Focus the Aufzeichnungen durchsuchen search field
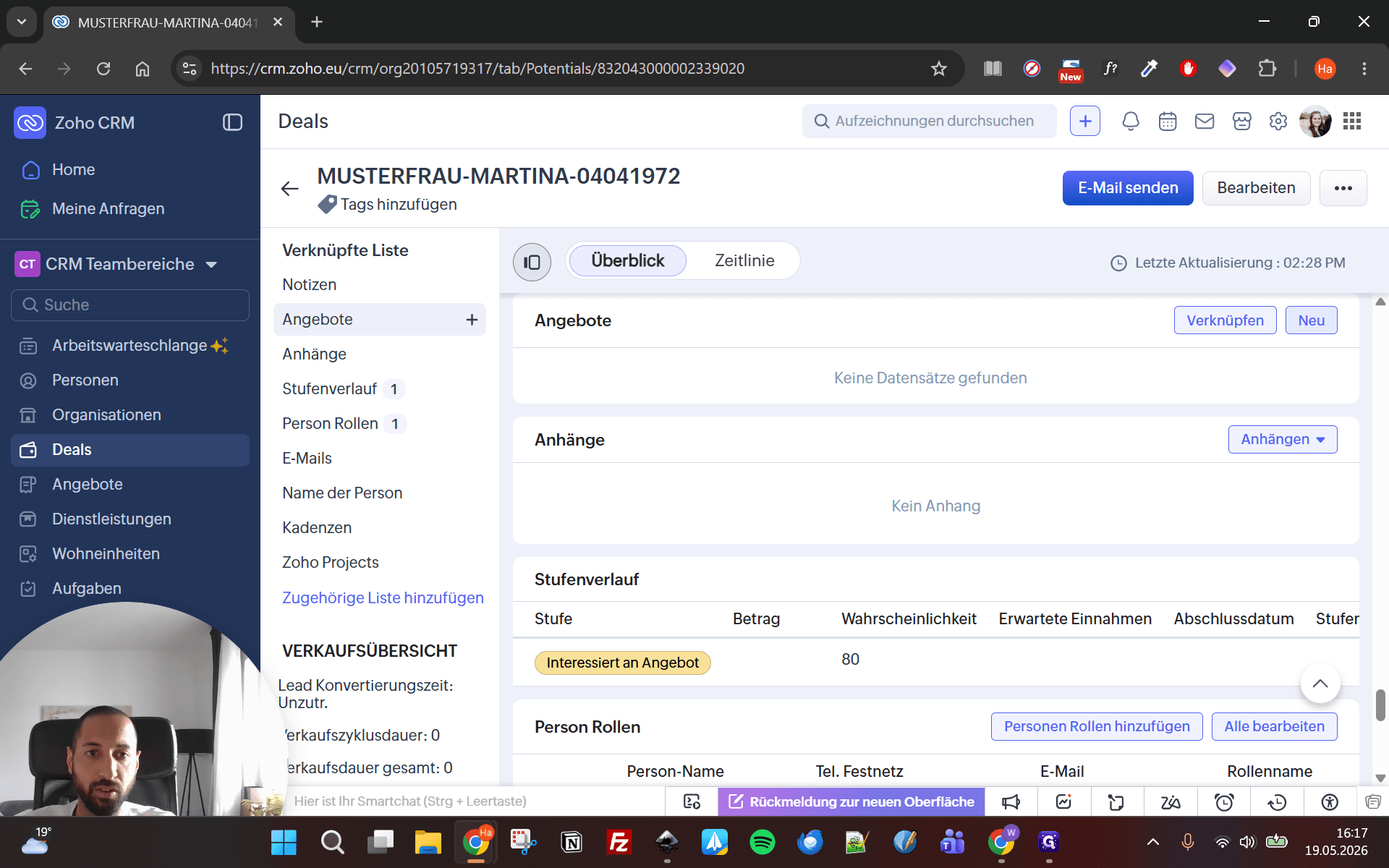Image resolution: width=1389 pixels, height=868 pixels. [929, 122]
